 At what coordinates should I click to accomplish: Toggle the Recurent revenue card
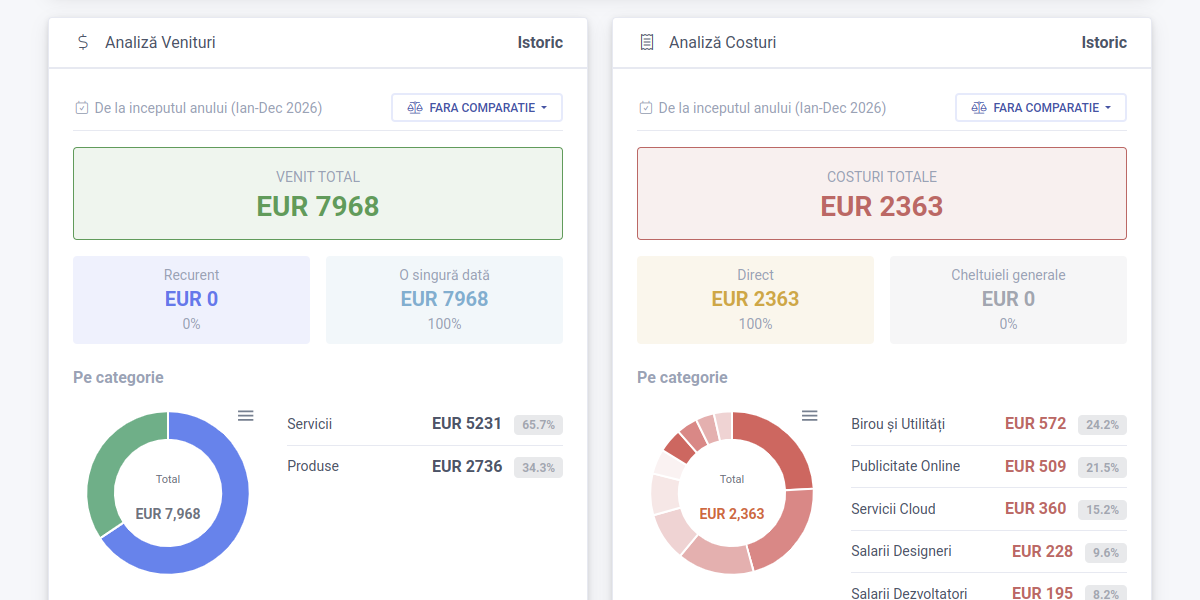click(191, 299)
